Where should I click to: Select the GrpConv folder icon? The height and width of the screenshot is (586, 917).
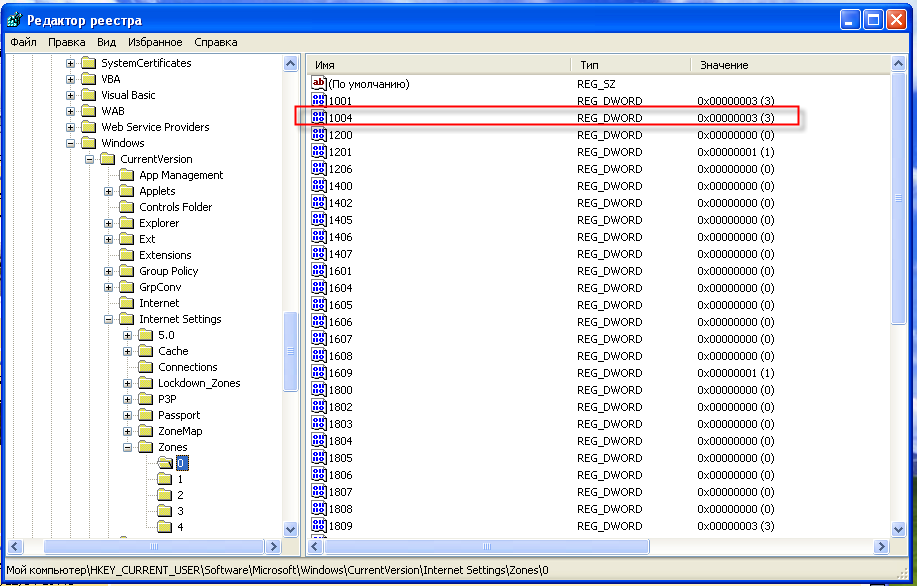tap(126, 287)
